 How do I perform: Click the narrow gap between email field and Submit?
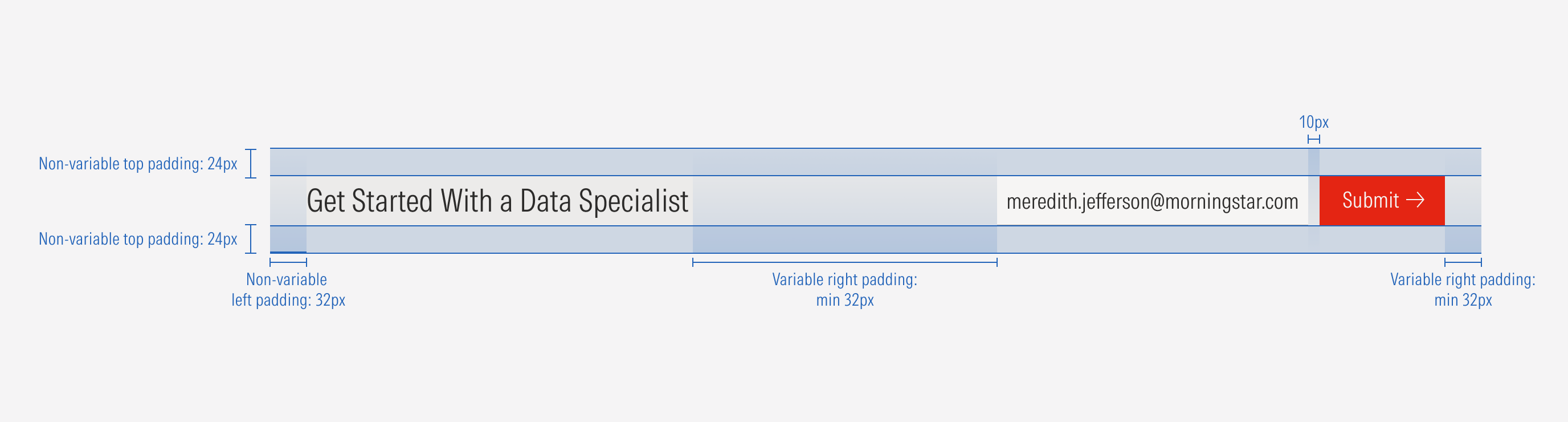tap(1313, 201)
